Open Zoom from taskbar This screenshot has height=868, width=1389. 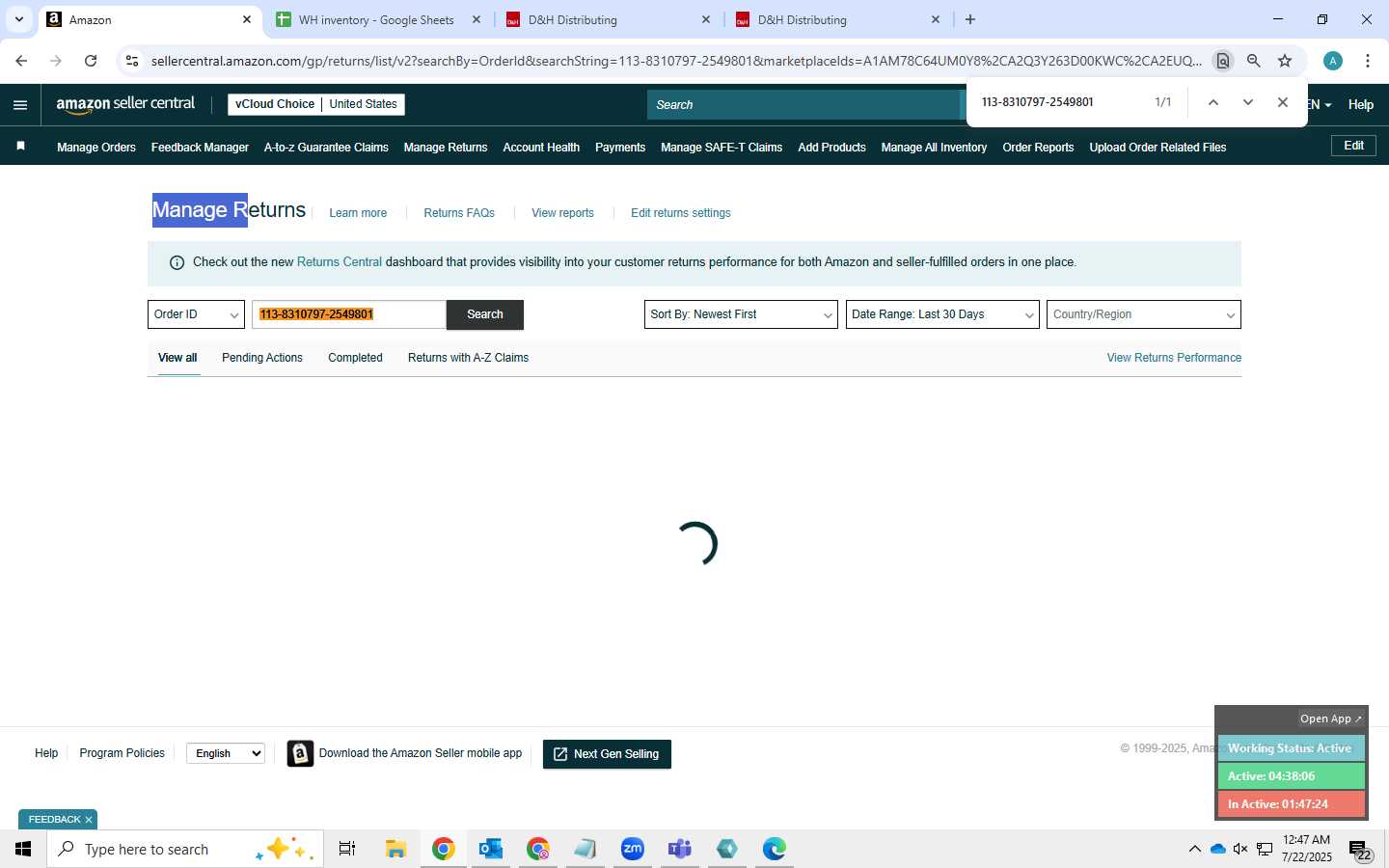(x=633, y=849)
